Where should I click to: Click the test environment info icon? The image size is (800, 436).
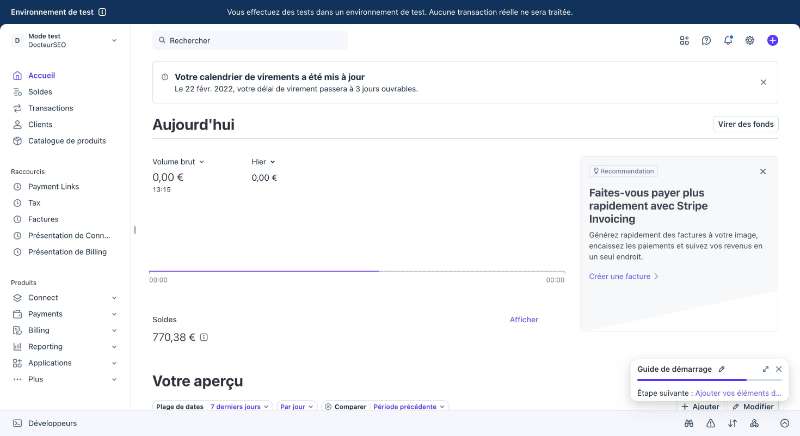[x=102, y=12]
